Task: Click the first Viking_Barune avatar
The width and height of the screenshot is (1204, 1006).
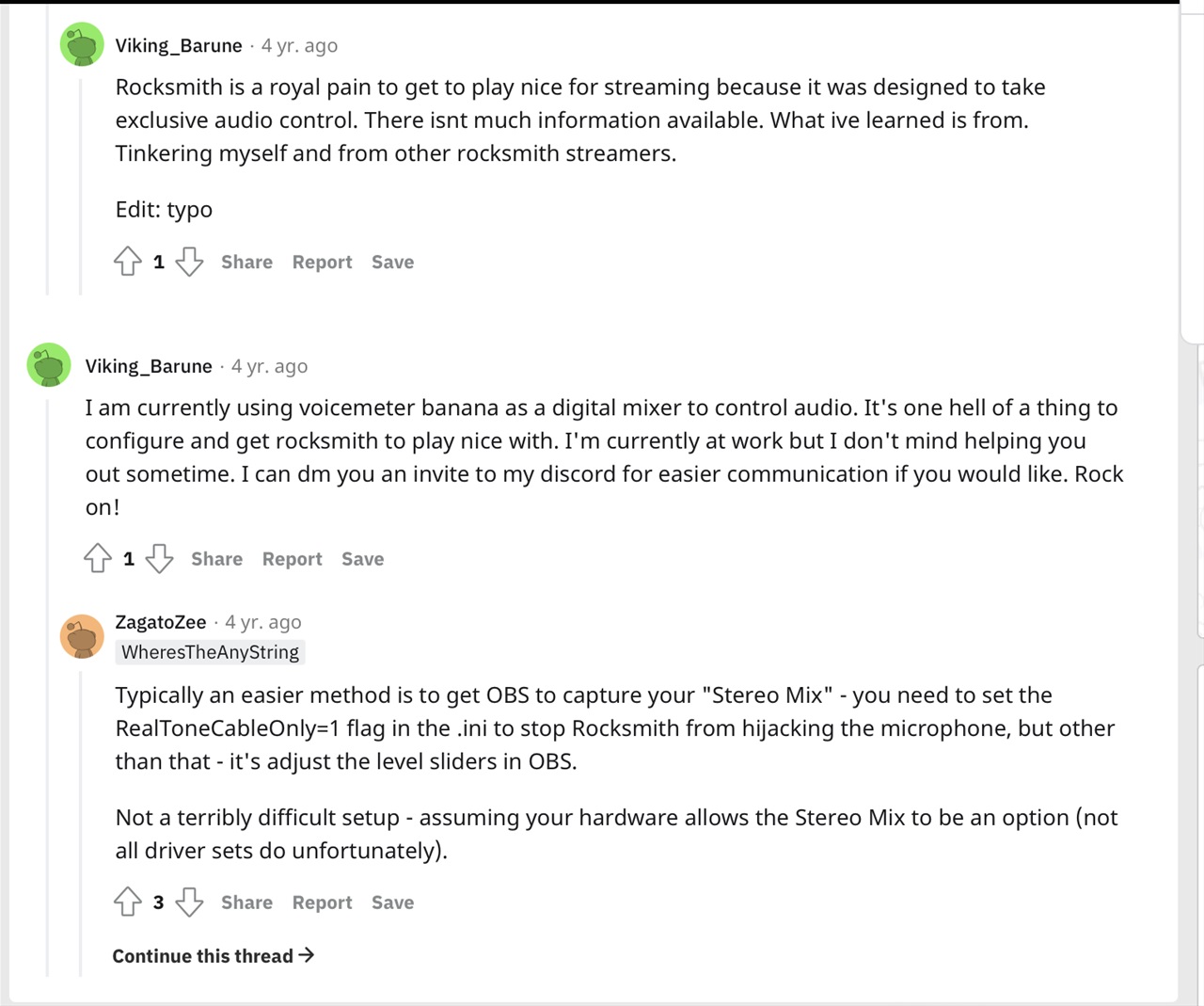Action: coord(82,44)
